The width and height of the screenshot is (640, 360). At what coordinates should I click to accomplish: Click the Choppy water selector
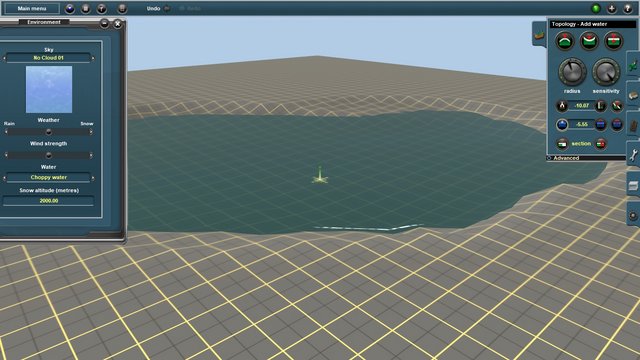point(49,178)
